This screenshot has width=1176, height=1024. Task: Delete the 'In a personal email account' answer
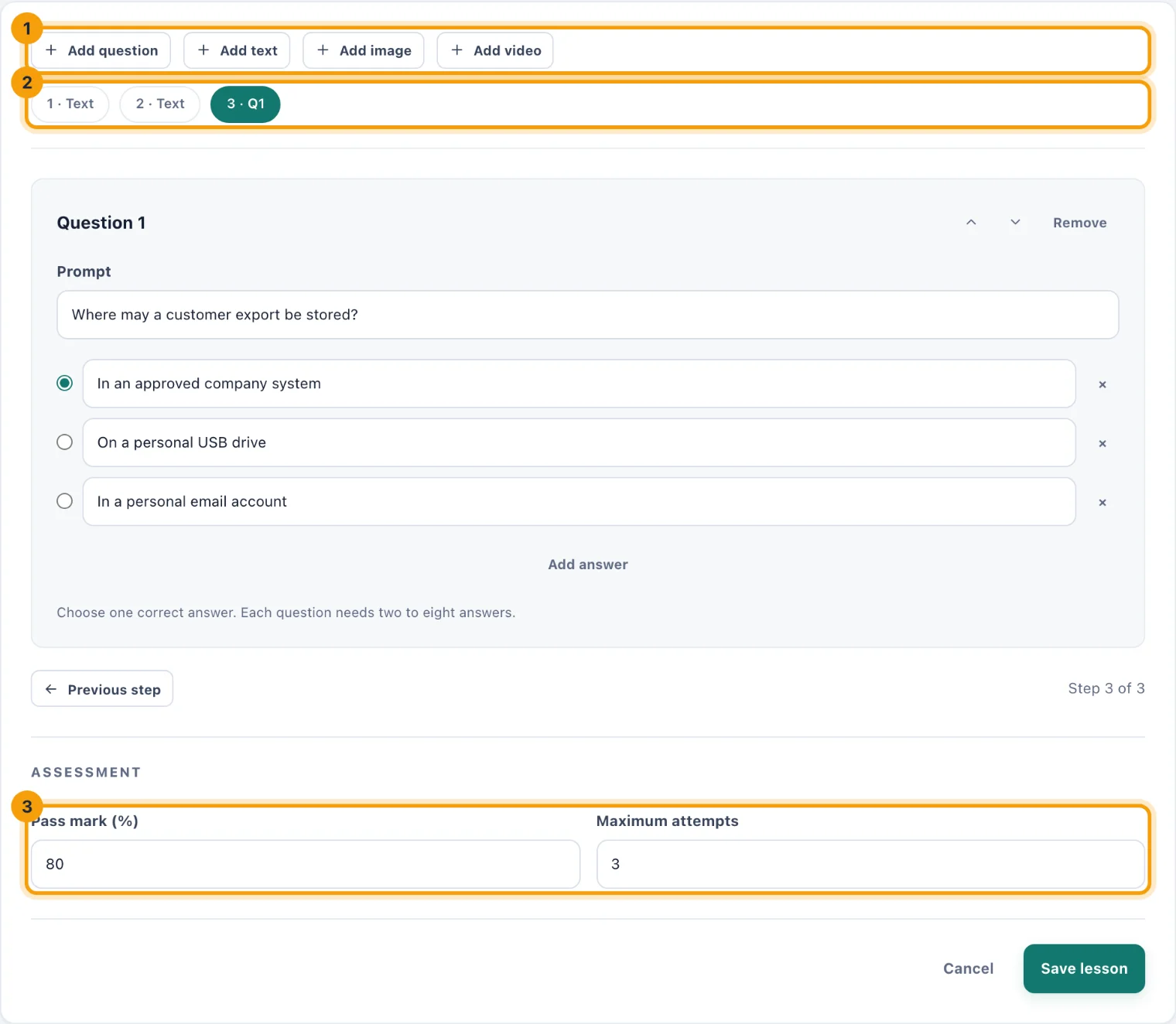click(1102, 503)
